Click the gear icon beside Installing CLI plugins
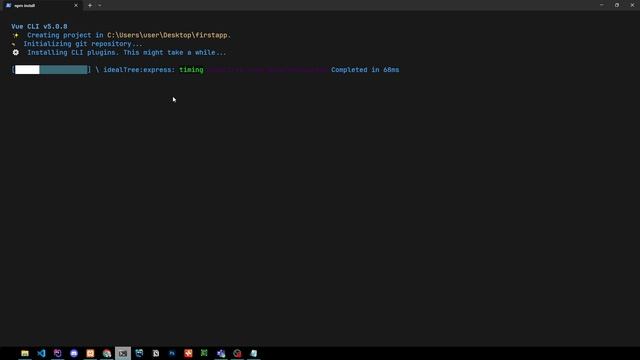Viewport: 640px width, 360px height. 16,52
